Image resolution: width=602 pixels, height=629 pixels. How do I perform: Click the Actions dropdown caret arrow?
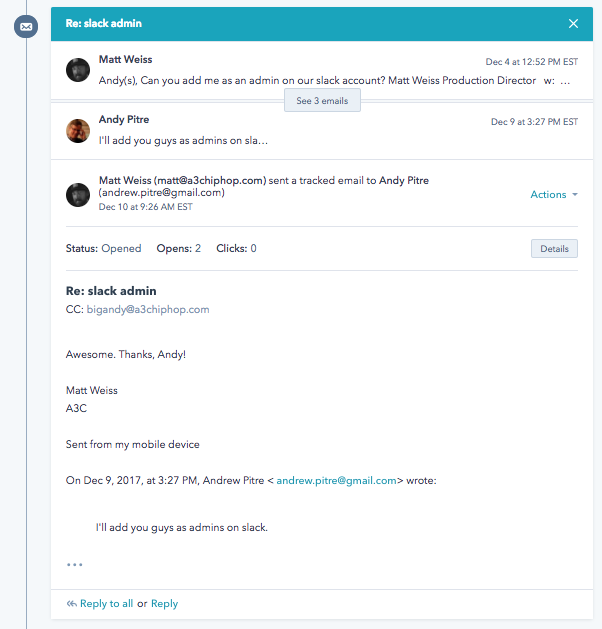pos(575,195)
